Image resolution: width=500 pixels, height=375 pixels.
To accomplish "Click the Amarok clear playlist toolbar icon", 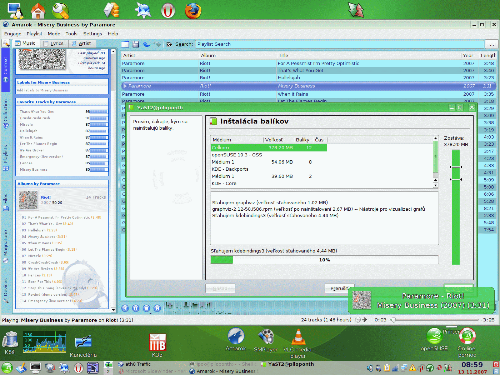I will pyautogui.click(x=125, y=44).
